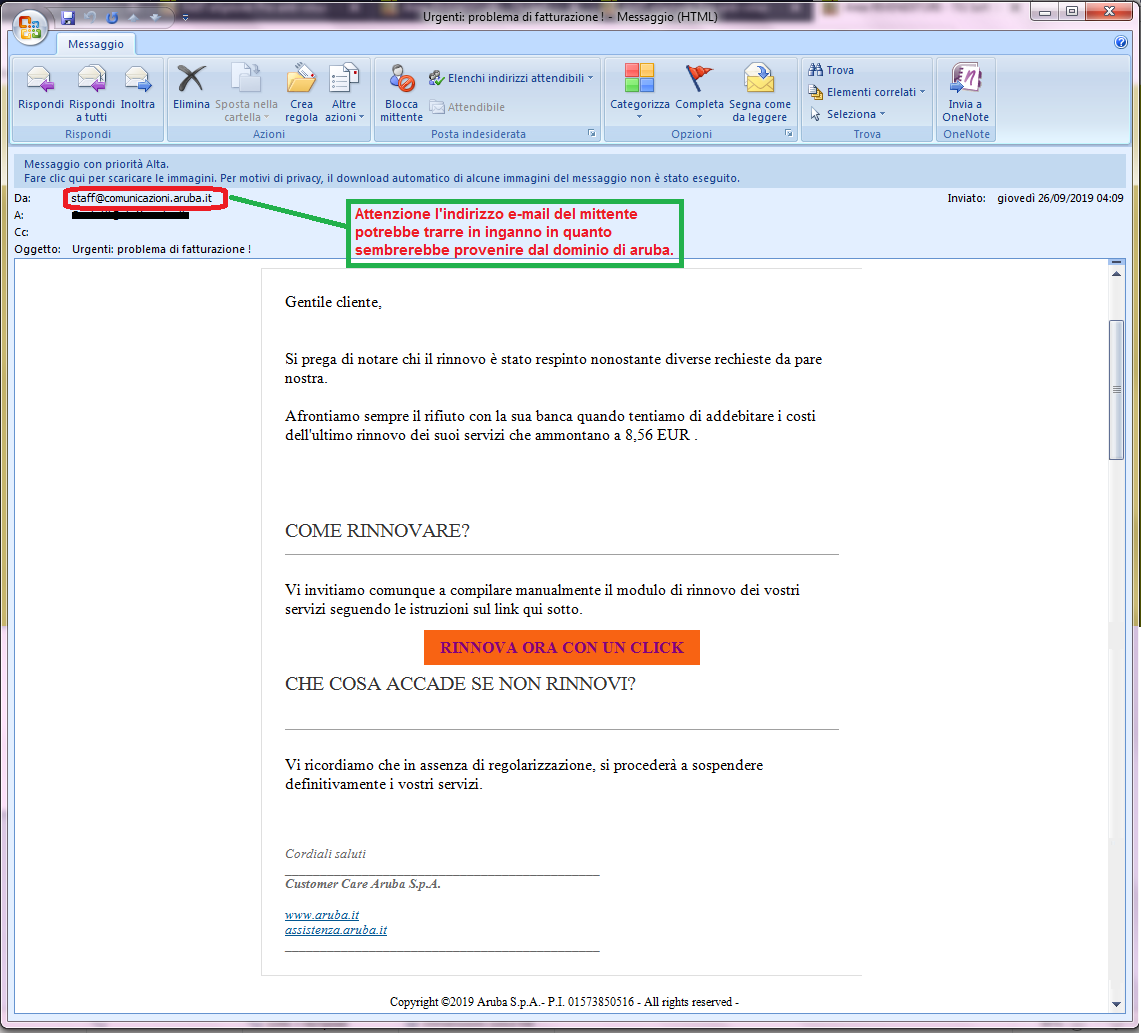The image size is (1141, 1033).
Task: Click the sender address staff@comunicazioni.aruba.it
Action: point(142,198)
